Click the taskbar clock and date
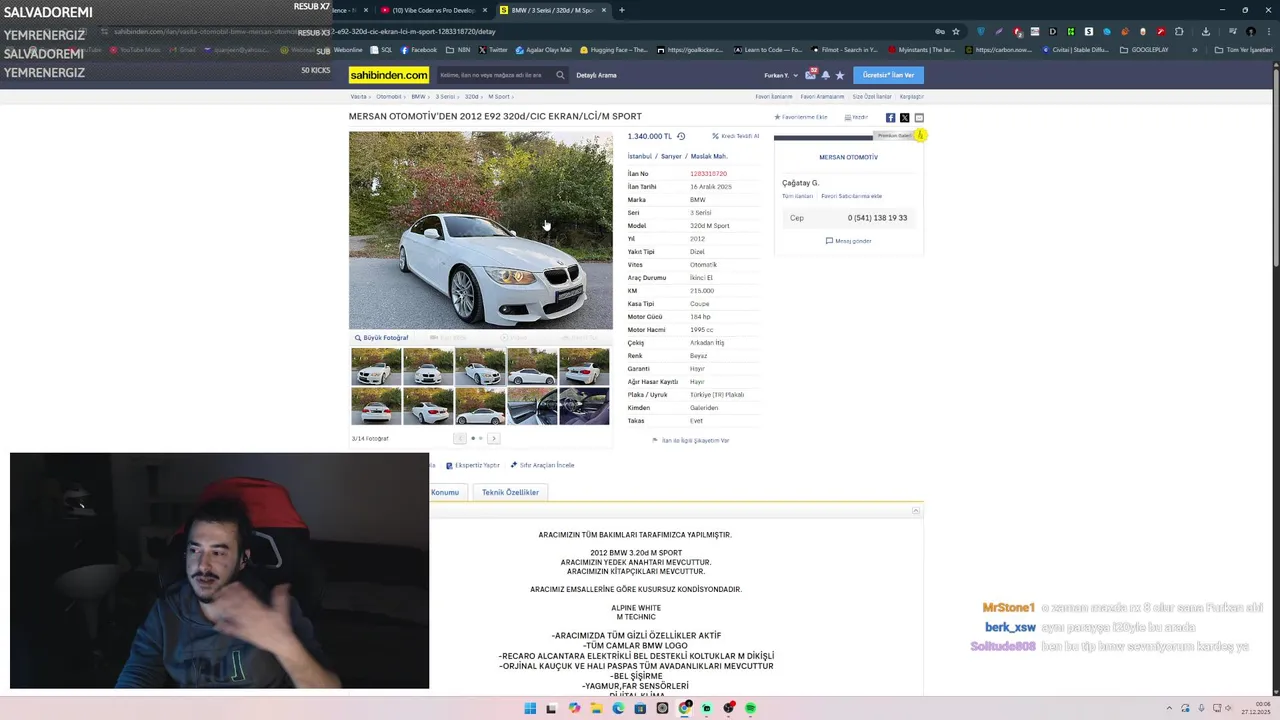 click(1256, 708)
